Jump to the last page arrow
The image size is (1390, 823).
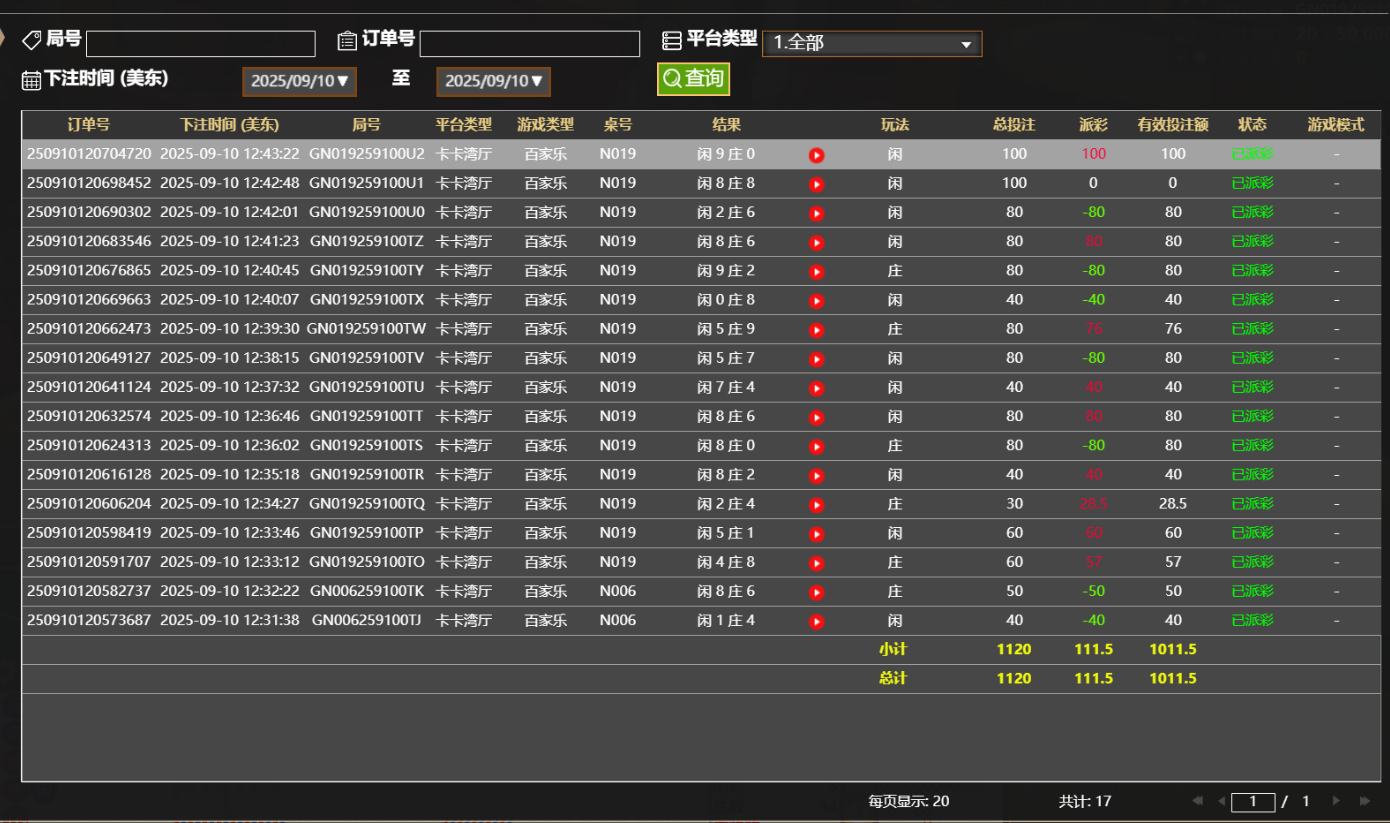point(1364,801)
